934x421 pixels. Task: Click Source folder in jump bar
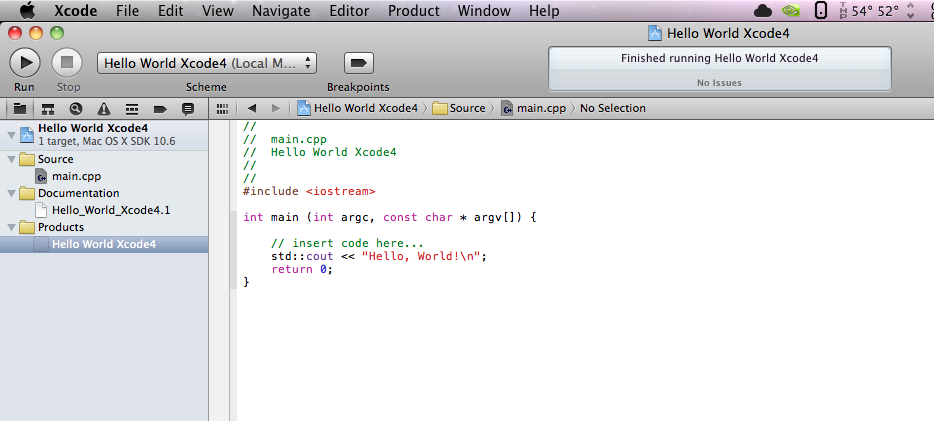click(459, 108)
